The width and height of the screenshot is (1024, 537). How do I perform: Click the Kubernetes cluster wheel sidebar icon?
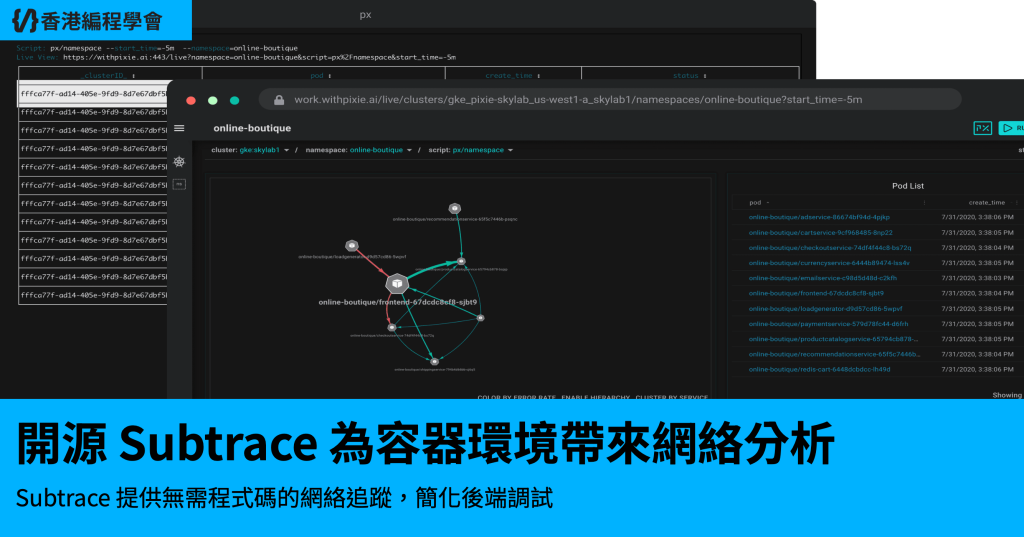179,161
